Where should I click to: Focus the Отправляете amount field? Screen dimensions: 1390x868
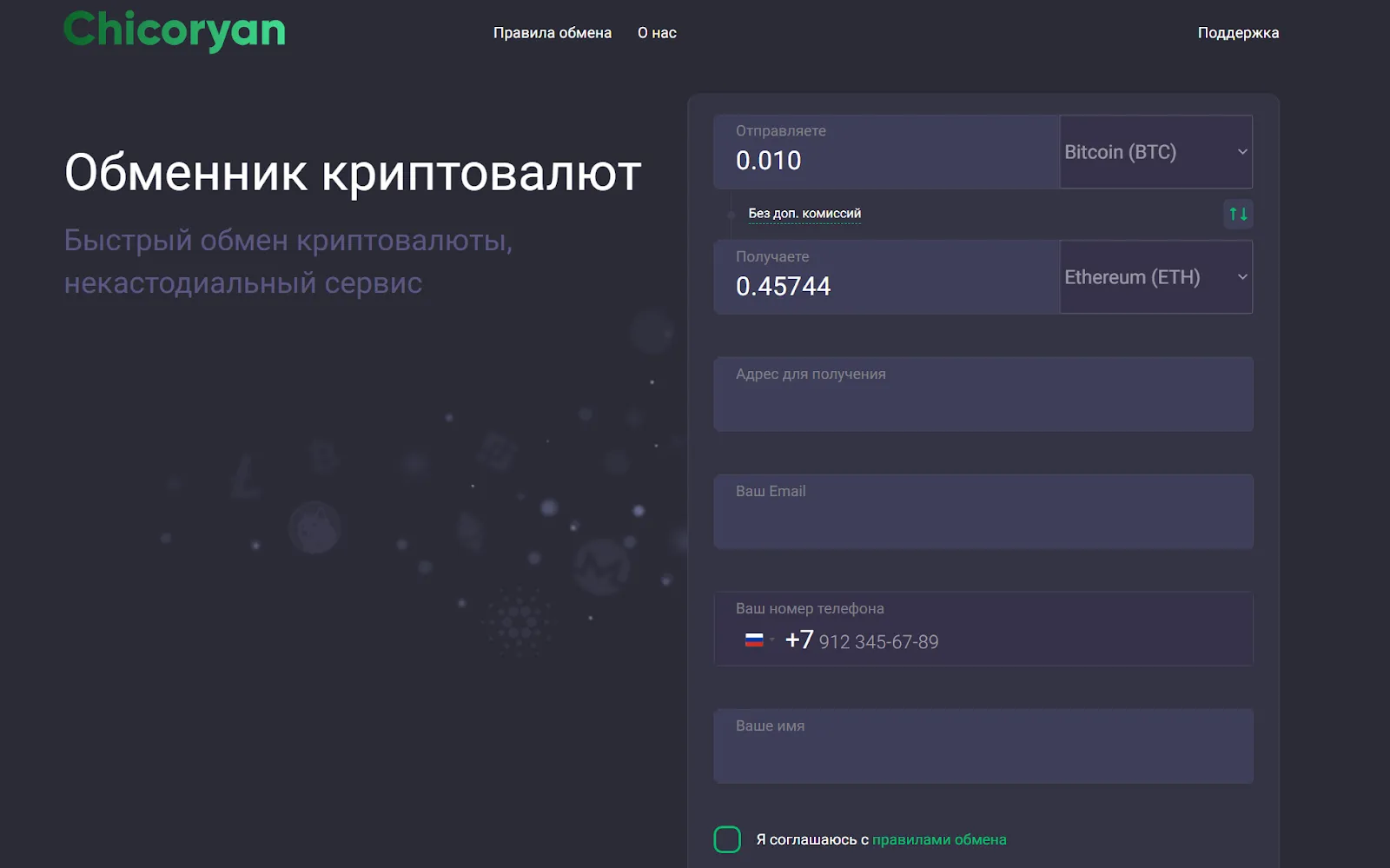tap(886, 152)
